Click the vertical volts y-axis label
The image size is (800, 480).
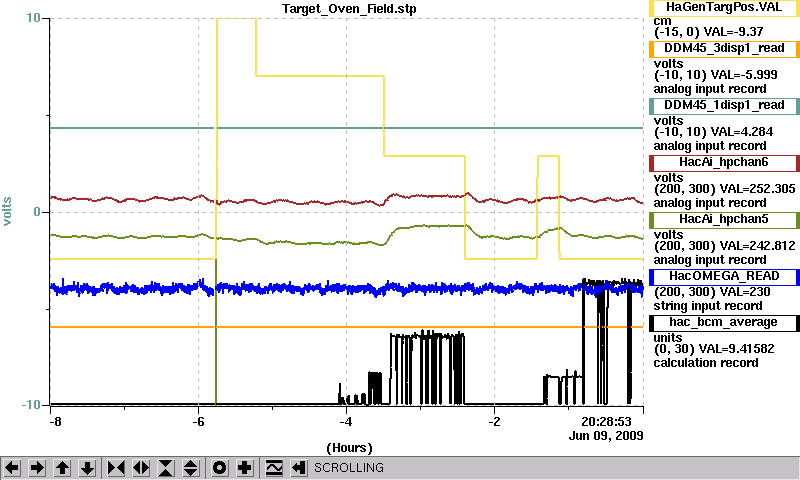pyautogui.click(x=7, y=212)
